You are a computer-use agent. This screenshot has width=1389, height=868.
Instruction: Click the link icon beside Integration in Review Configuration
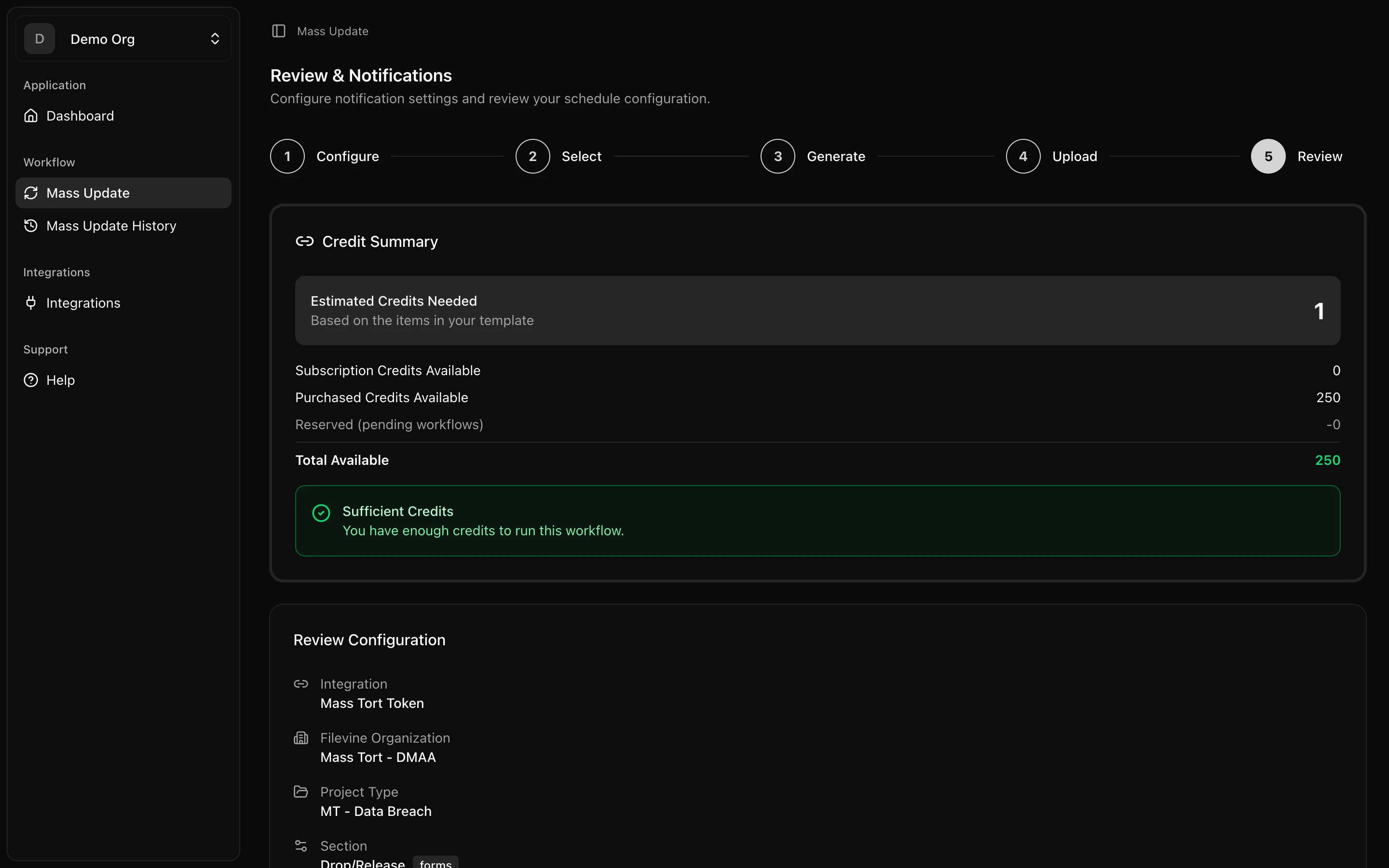click(301, 684)
